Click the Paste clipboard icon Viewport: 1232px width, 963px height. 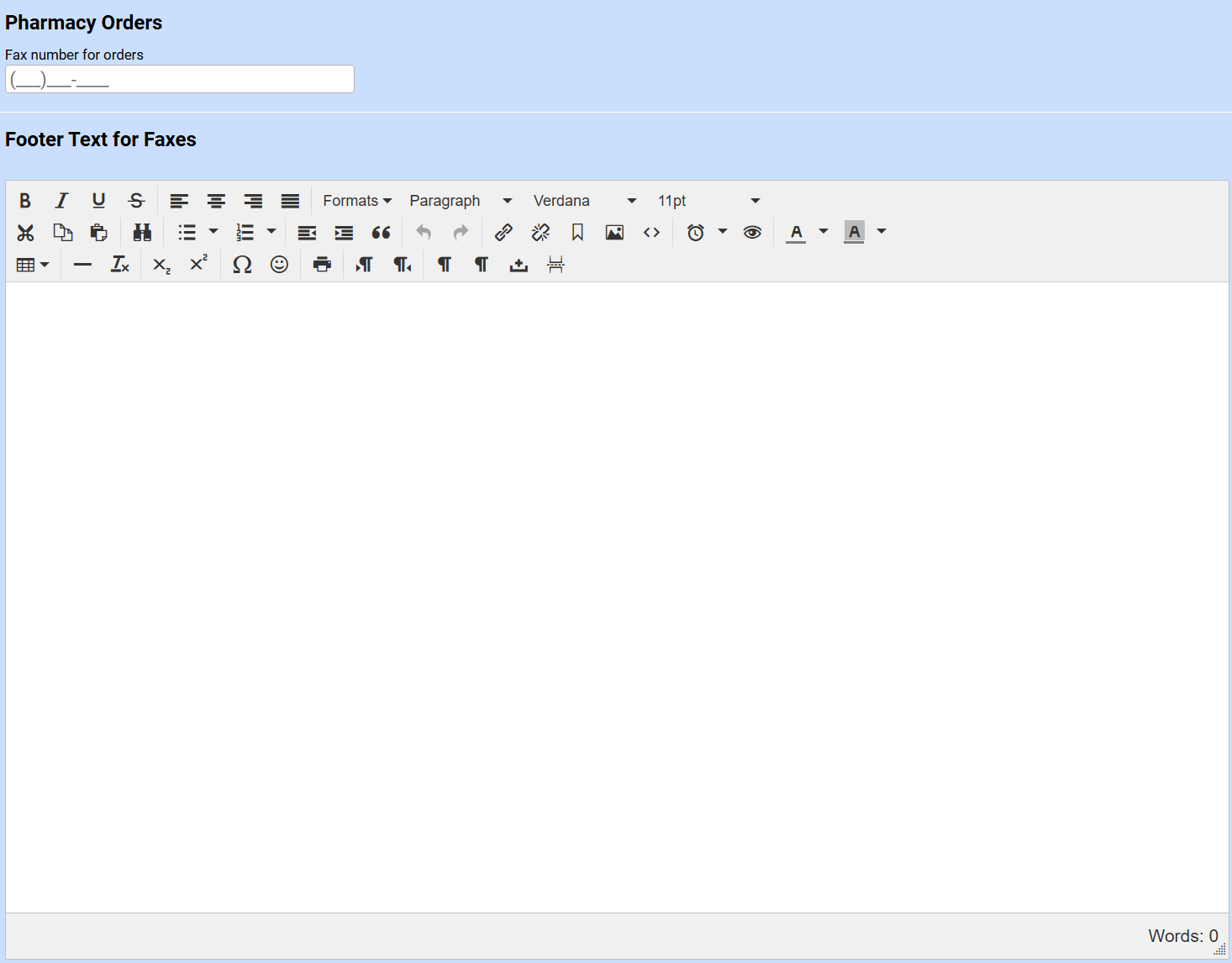[x=99, y=233]
